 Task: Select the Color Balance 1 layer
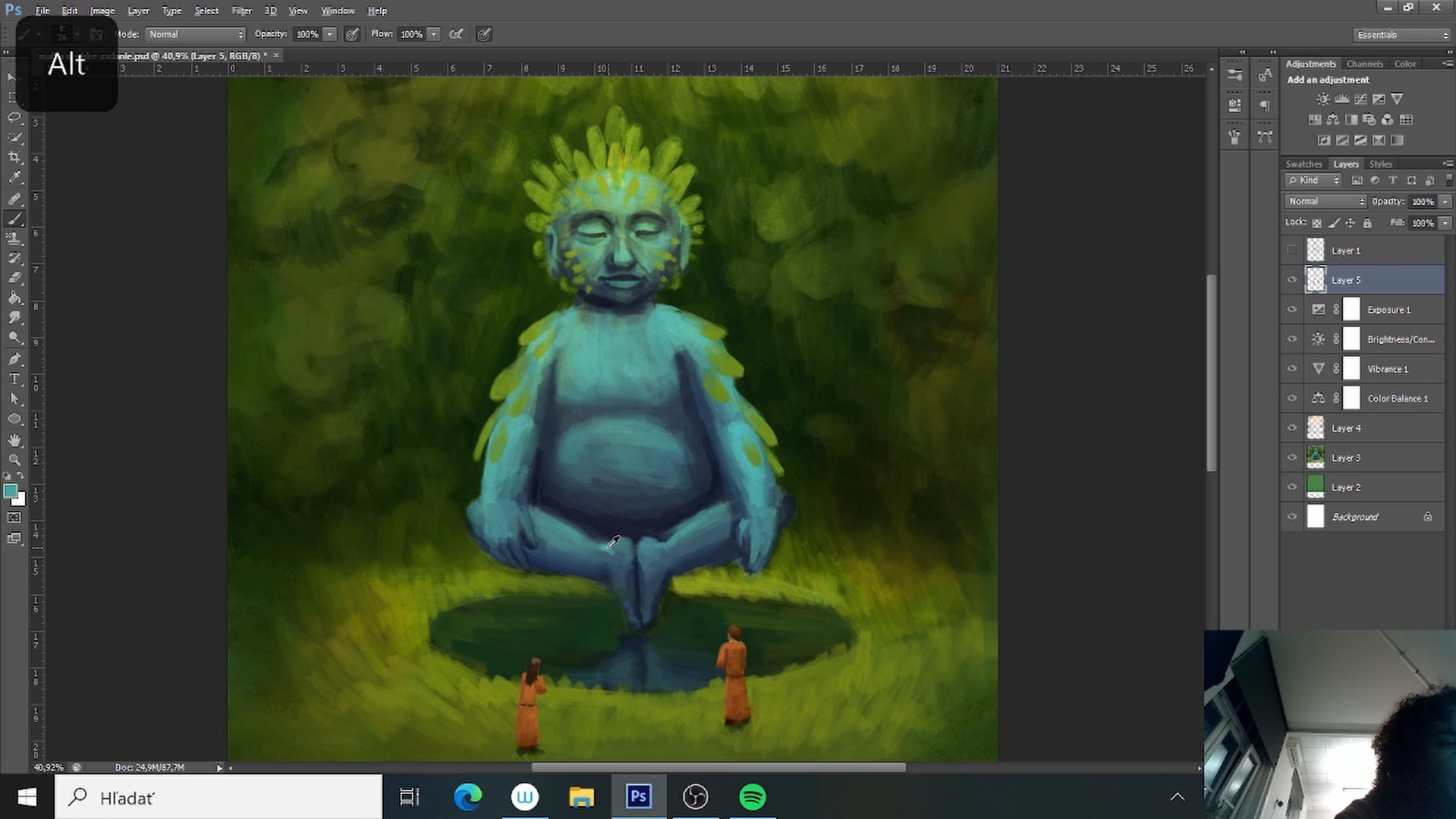pyautogui.click(x=1397, y=398)
